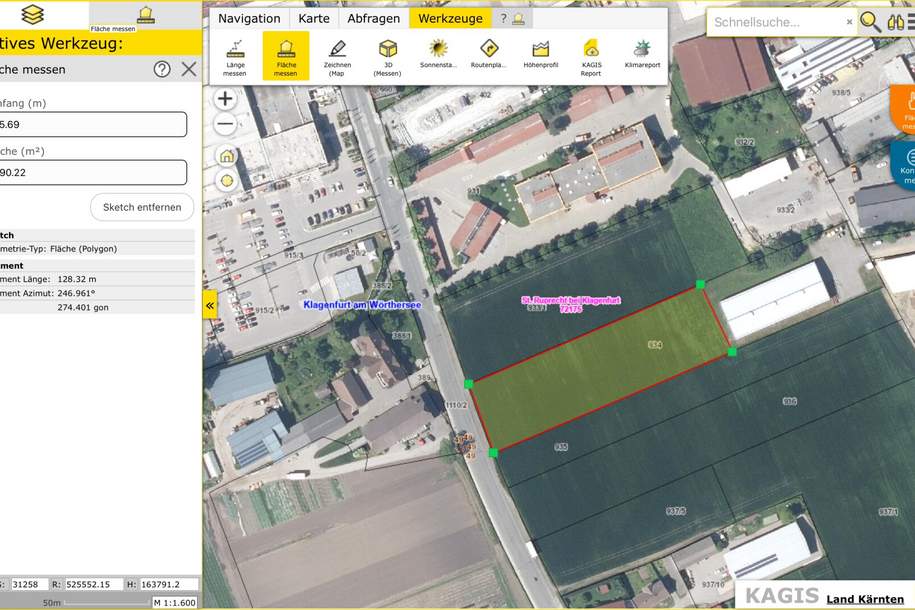
Task: Open the Navigation menu tab
Action: [x=249, y=18]
